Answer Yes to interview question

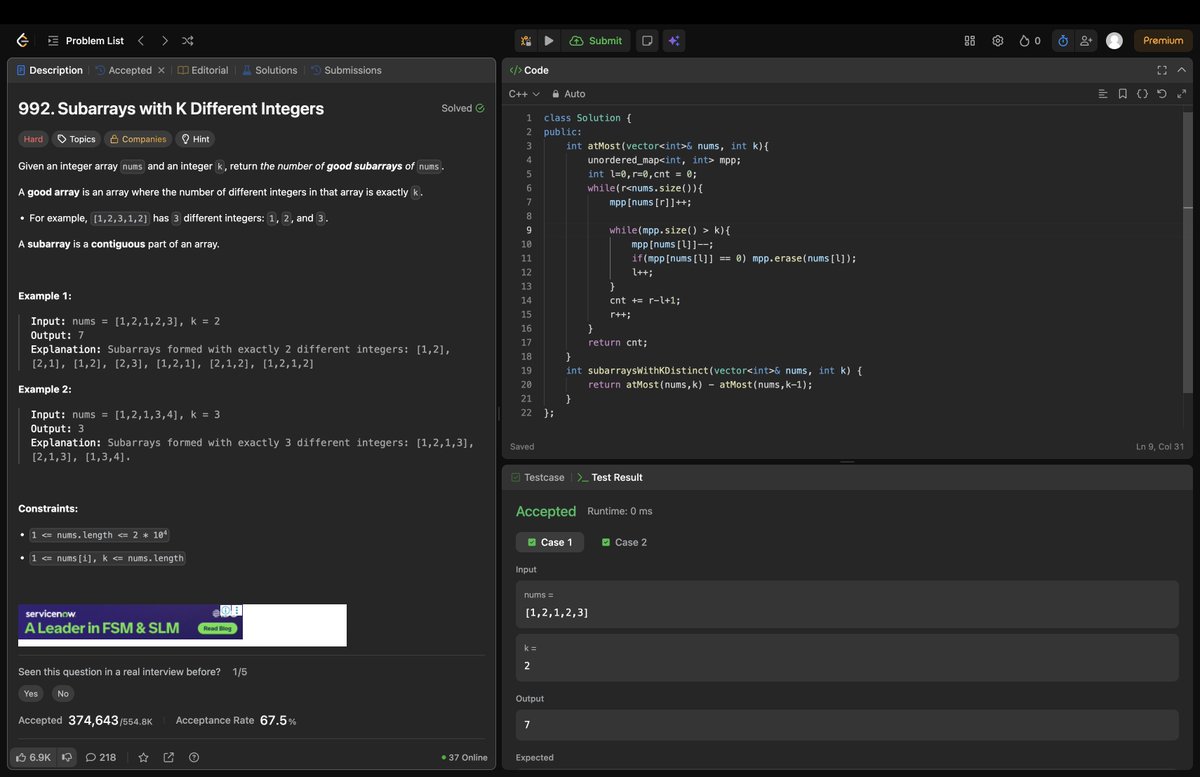point(31,694)
